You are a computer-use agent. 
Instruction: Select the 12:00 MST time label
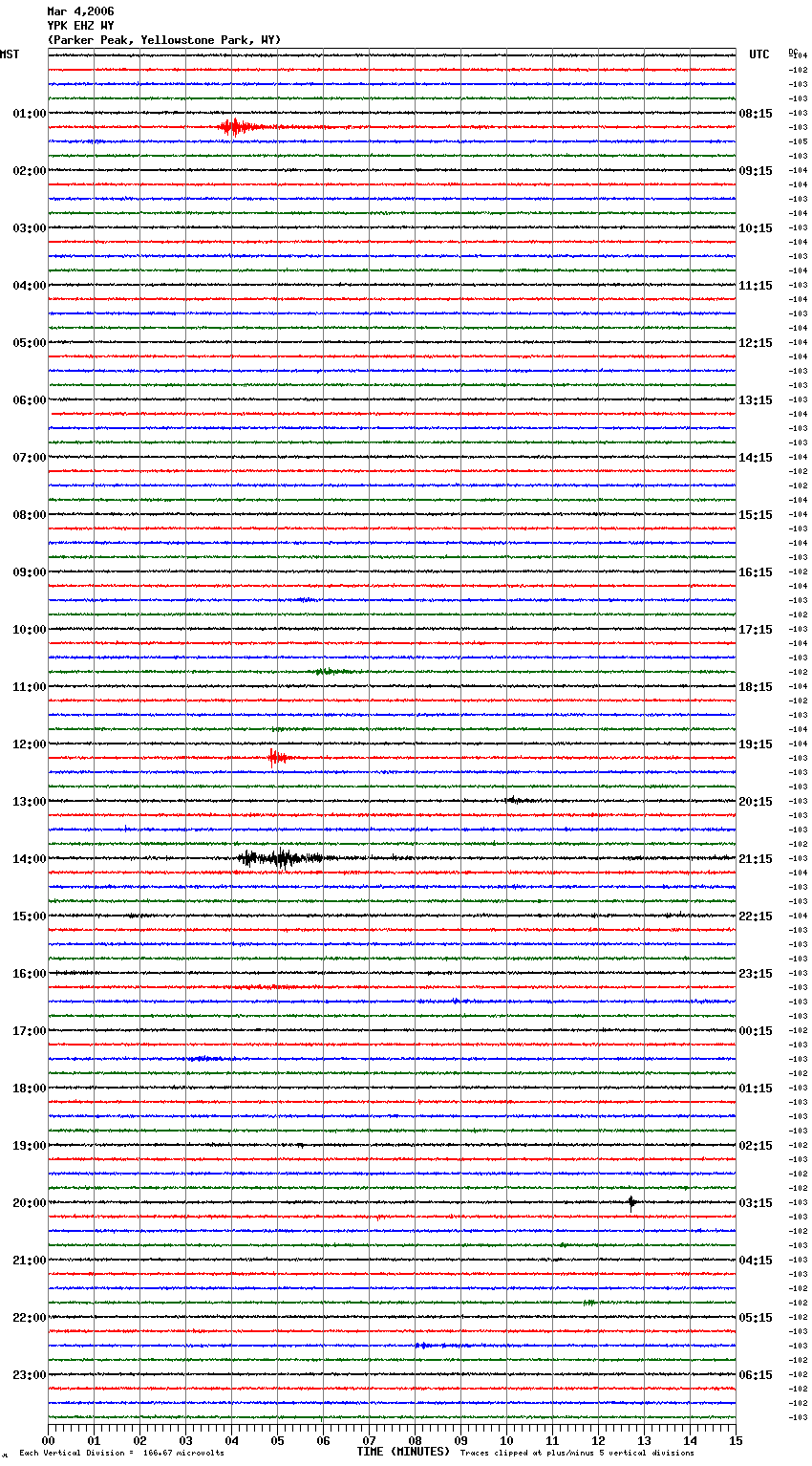tap(30, 744)
